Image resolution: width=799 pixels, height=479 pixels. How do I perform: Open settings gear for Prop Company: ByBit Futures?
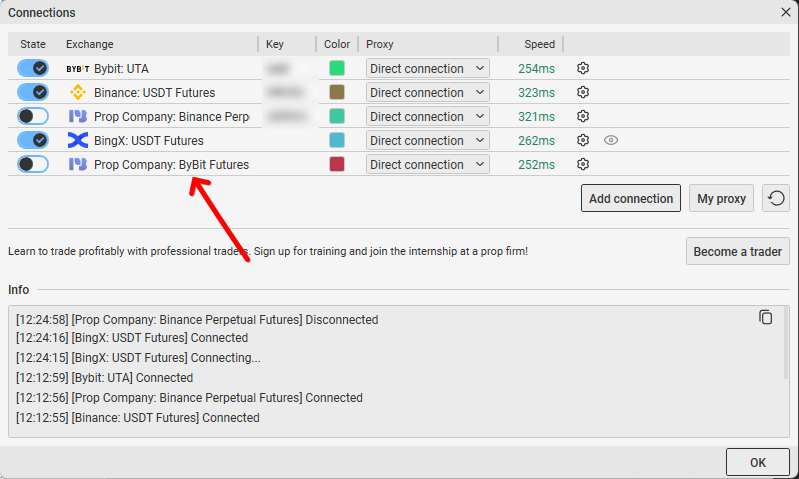(x=583, y=164)
